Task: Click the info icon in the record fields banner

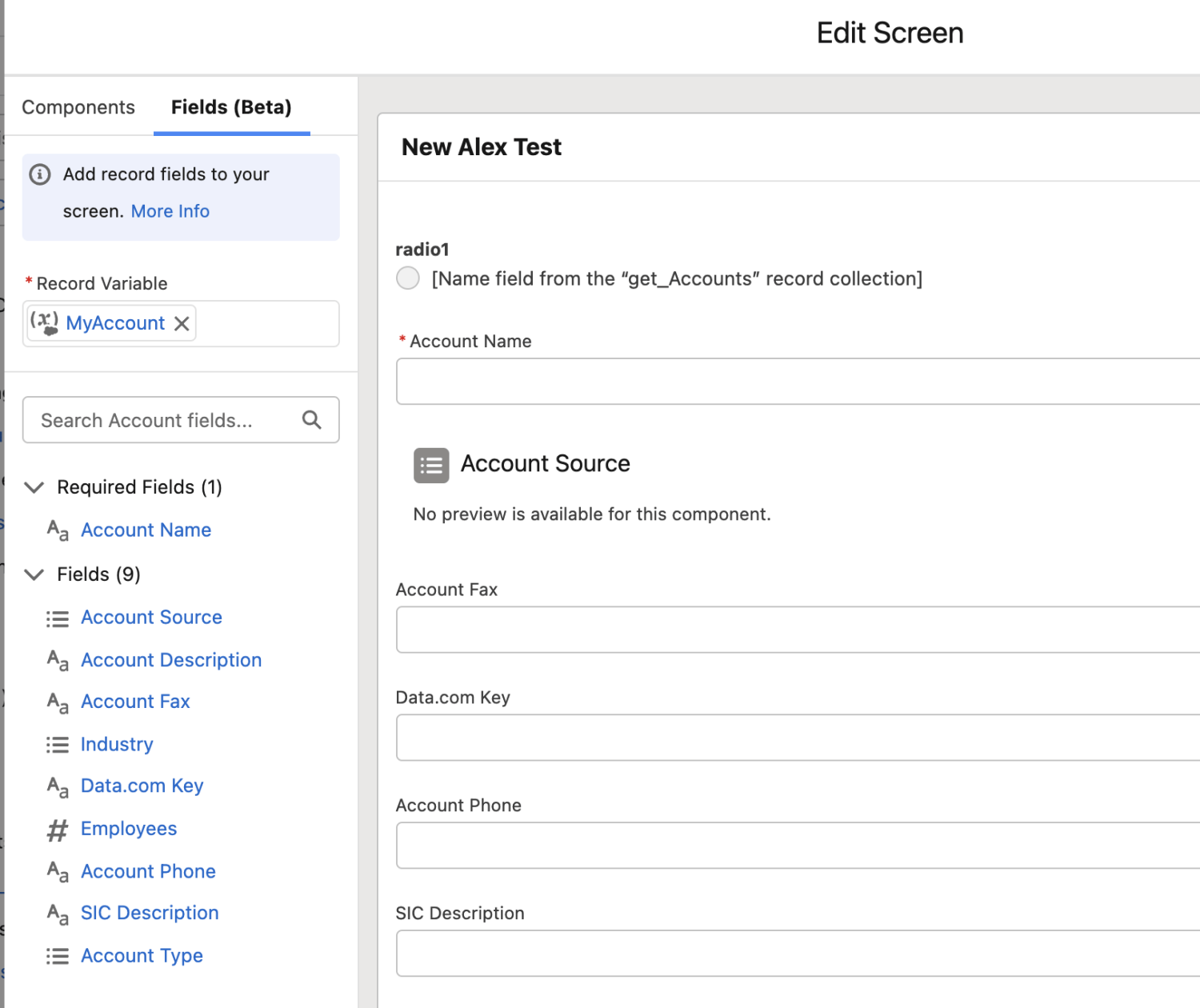Action: pyautogui.click(x=39, y=174)
